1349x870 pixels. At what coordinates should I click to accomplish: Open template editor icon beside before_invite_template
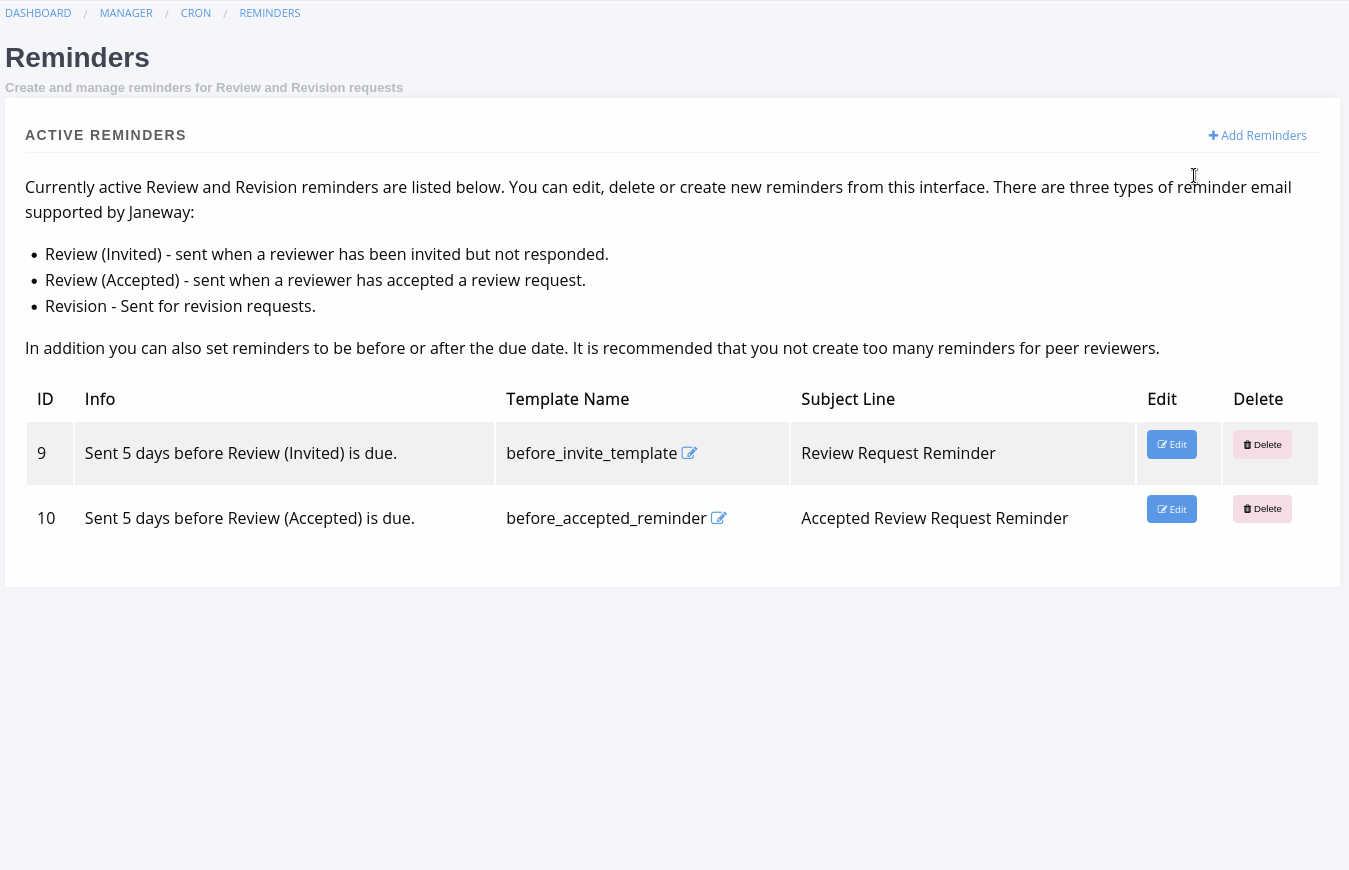pos(689,453)
